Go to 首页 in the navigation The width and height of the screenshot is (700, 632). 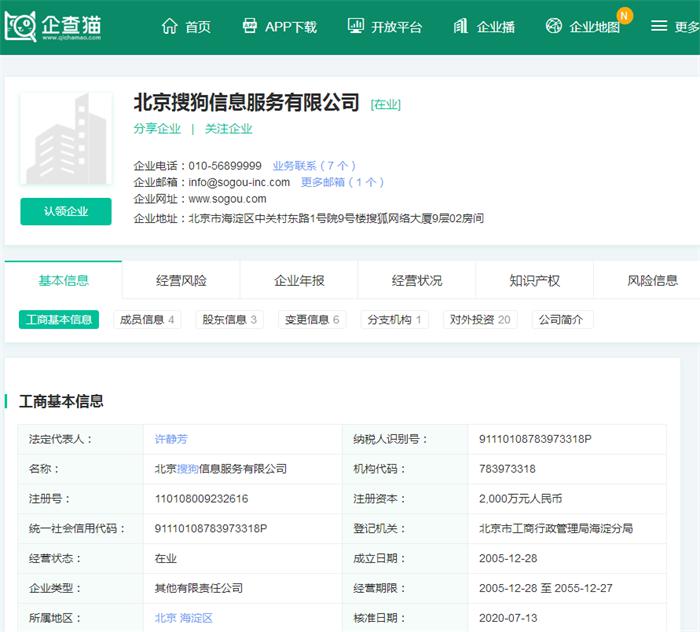[x=198, y=27]
